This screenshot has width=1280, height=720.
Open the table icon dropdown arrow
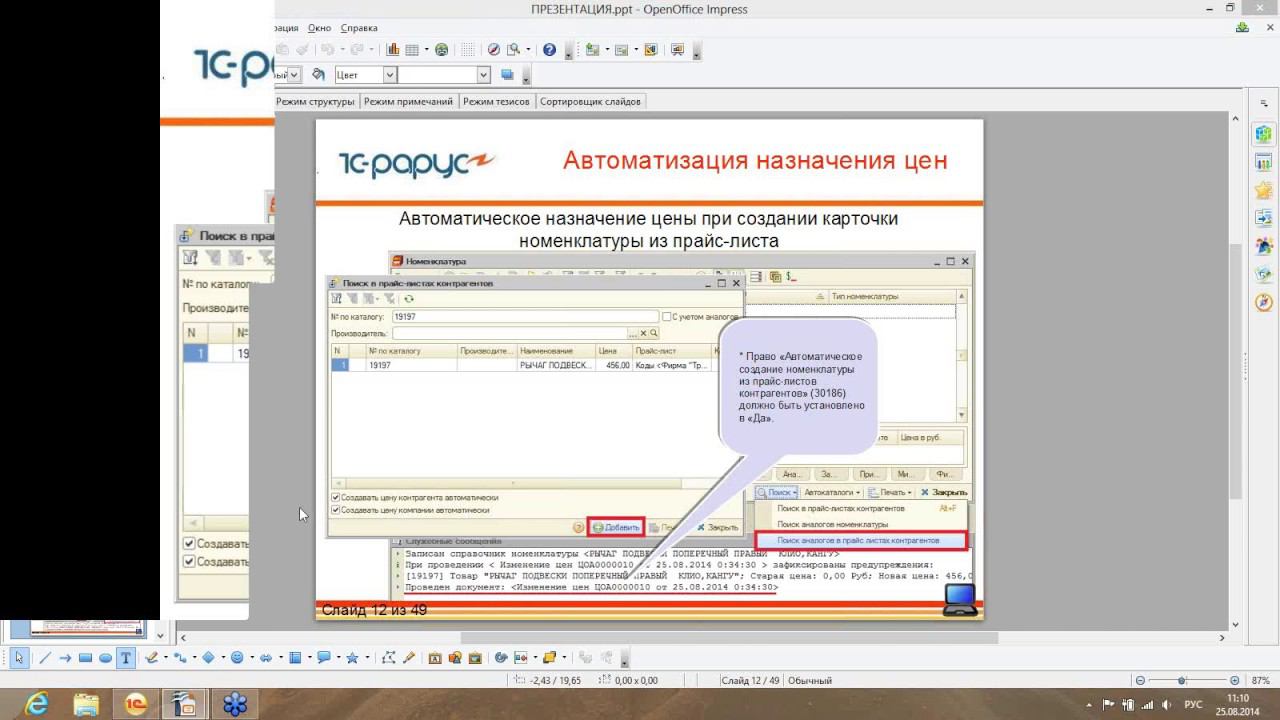(427, 49)
